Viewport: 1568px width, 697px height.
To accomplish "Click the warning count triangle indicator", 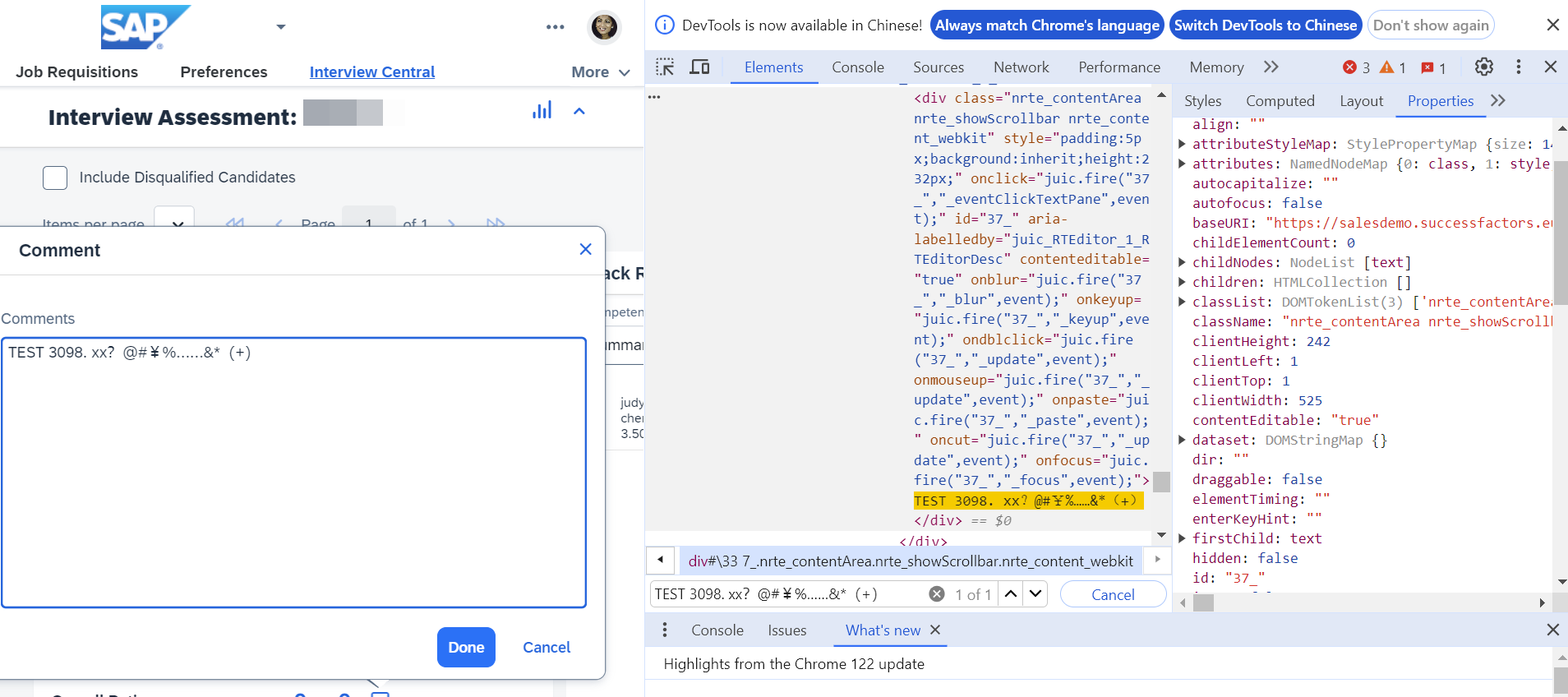I will [x=1392, y=67].
